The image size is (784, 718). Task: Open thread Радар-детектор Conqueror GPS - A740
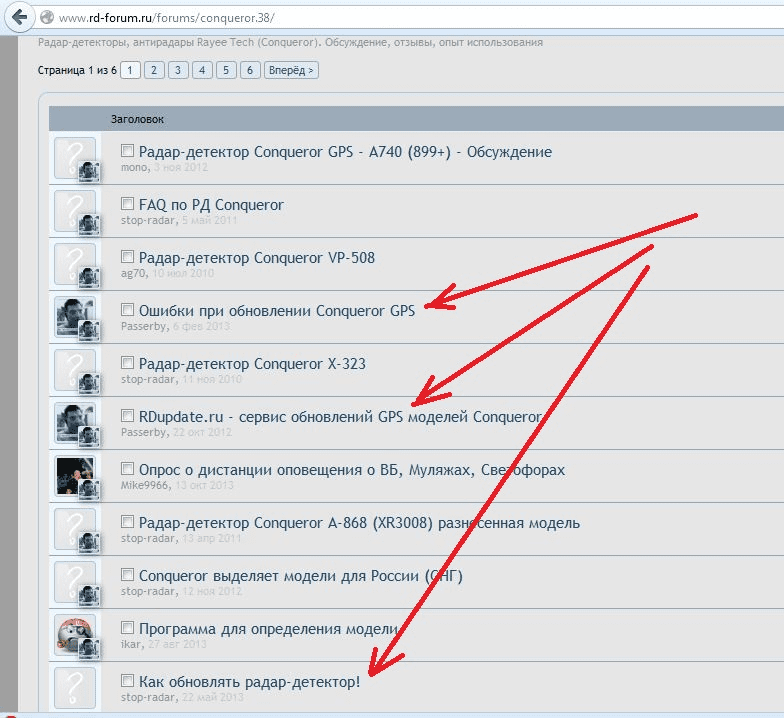pyautogui.click(x=345, y=152)
